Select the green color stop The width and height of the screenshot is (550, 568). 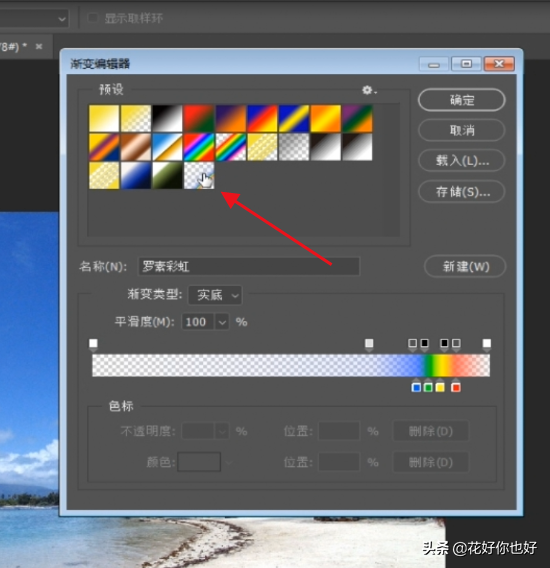(x=428, y=387)
